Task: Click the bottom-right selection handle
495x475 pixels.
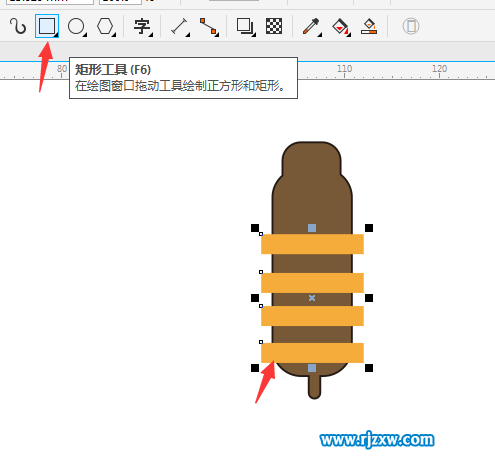Action: [369, 368]
